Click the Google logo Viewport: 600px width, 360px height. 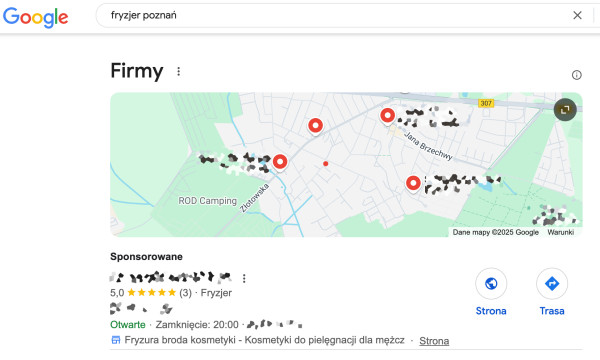point(36,17)
